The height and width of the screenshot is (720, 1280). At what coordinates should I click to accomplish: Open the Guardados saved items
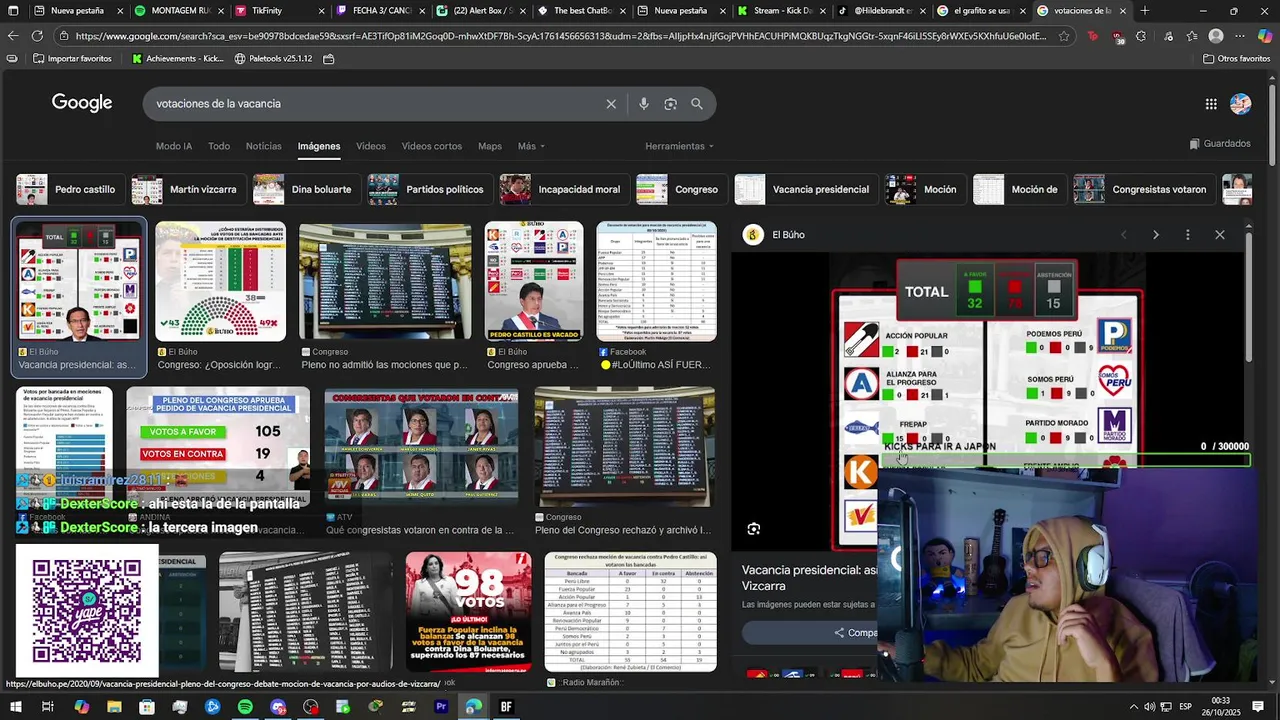click(x=1220, y=144)
